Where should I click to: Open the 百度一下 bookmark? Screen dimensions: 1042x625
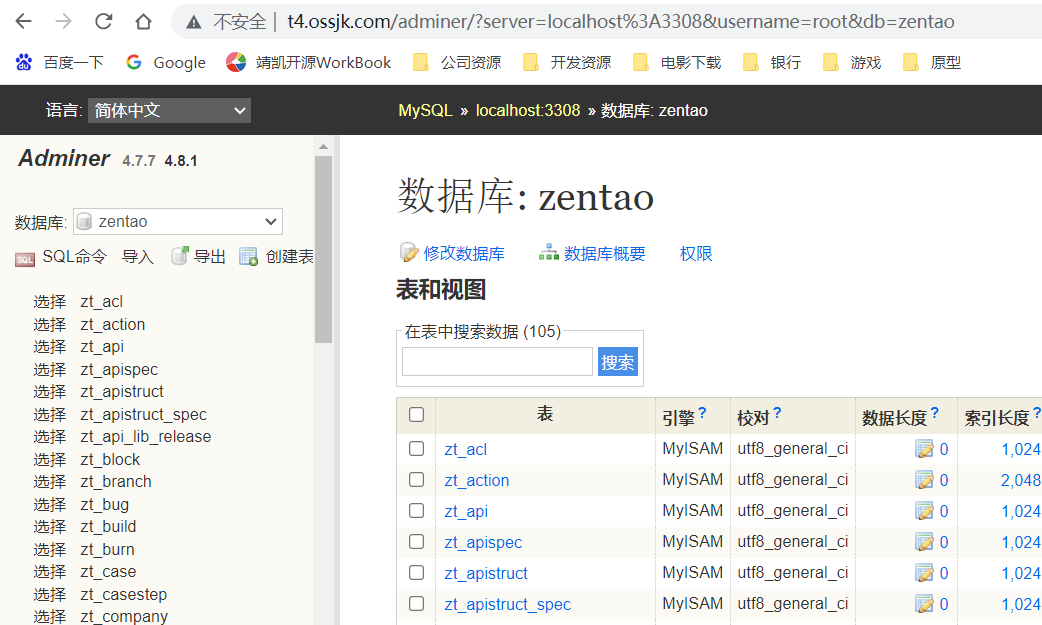pyautogui.click(x=60, y=63)
